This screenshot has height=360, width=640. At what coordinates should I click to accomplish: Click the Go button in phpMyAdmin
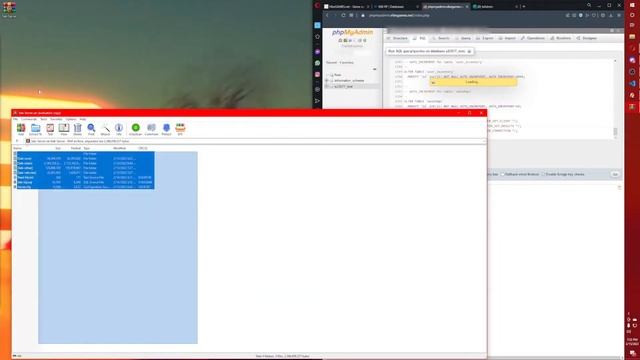[x=615, y=174]
